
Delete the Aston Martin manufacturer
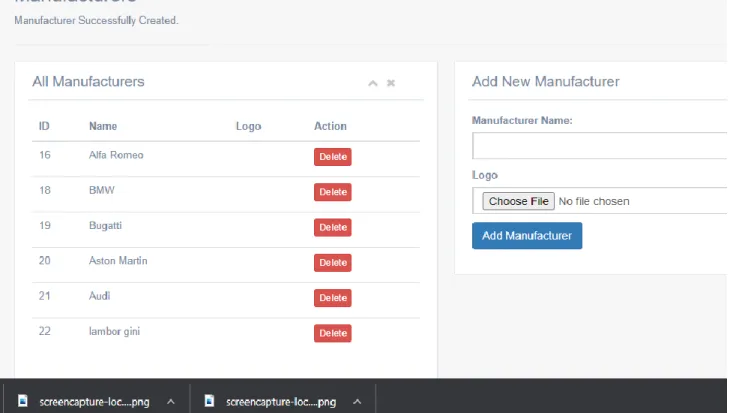point(332,263)
